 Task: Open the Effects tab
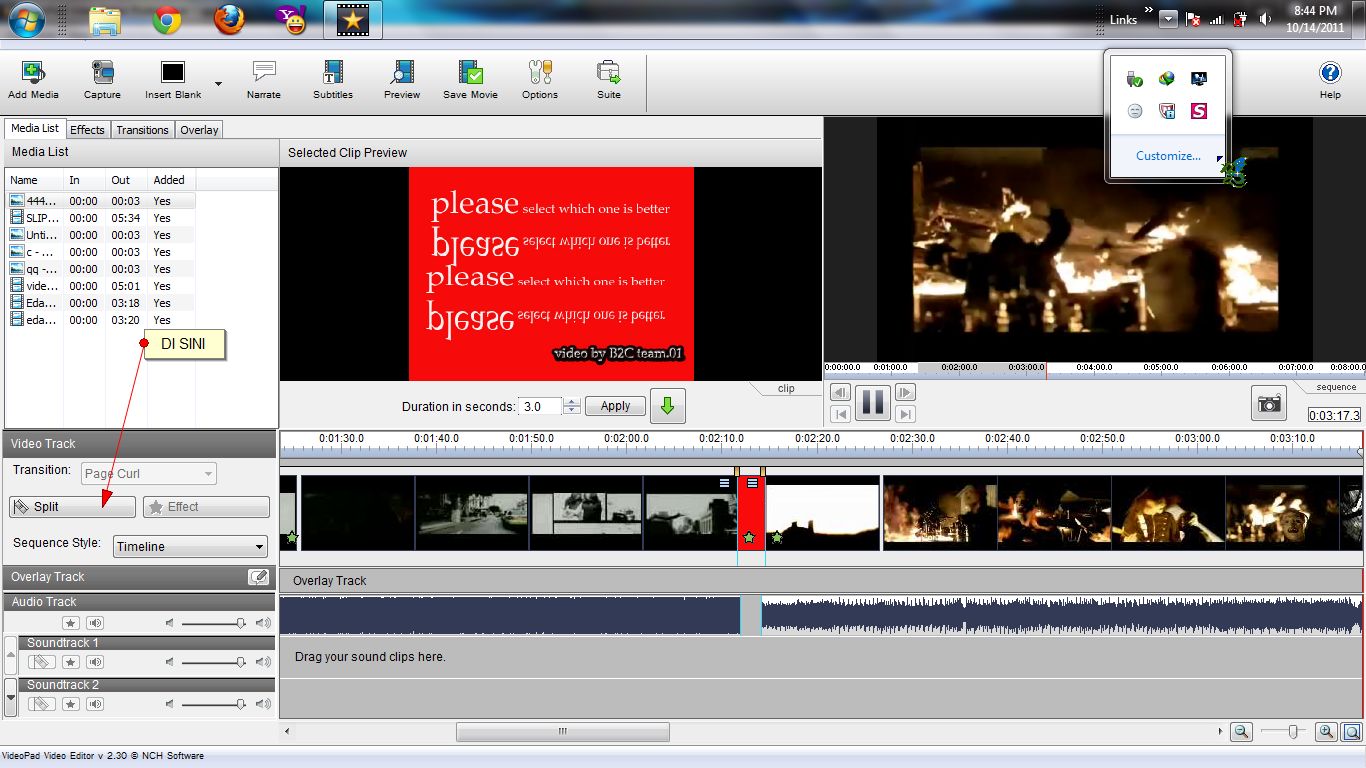click(x=87, y=129)
